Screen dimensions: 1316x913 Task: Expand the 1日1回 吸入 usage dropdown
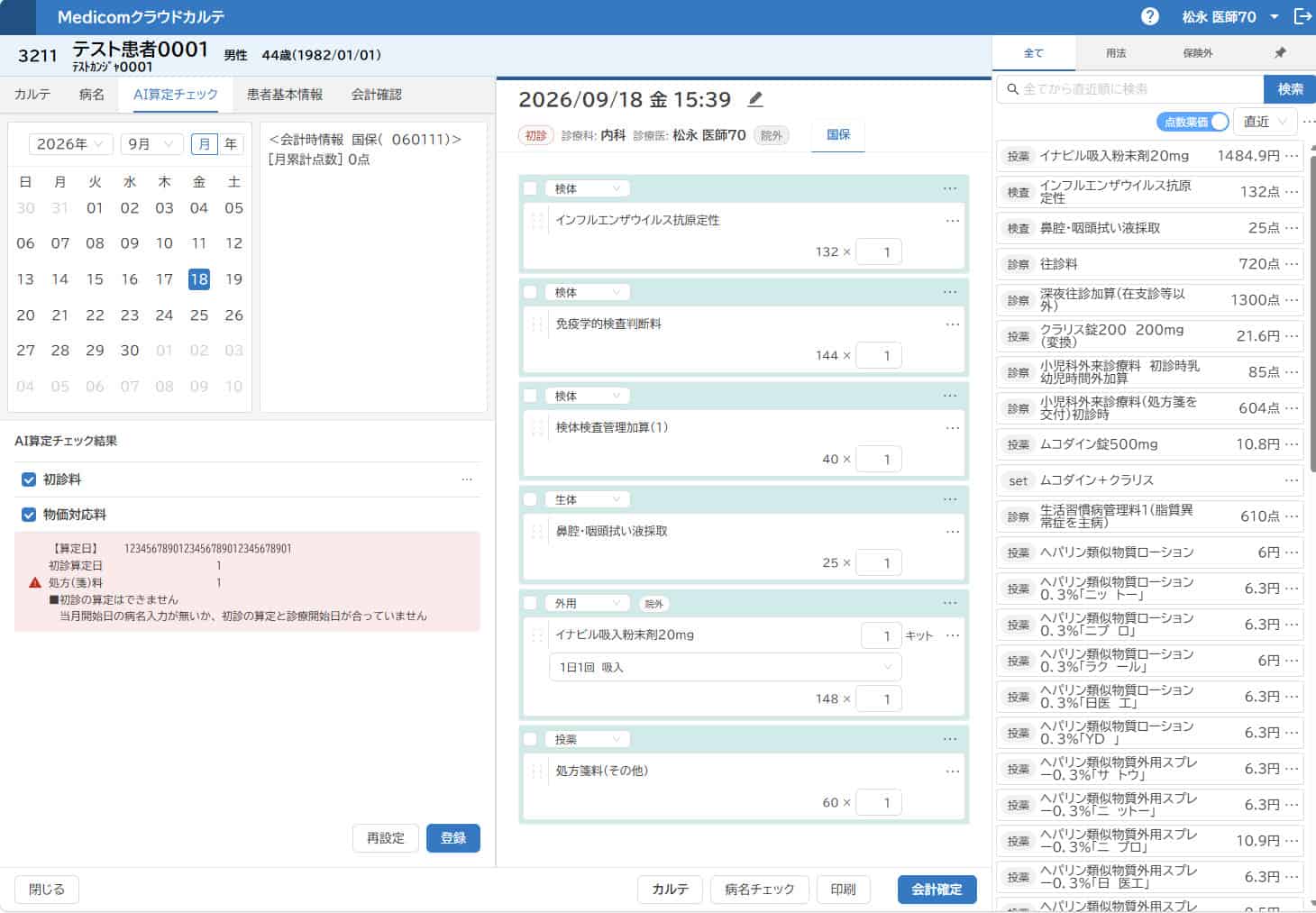pyautogui.click(x=725, y=667)
